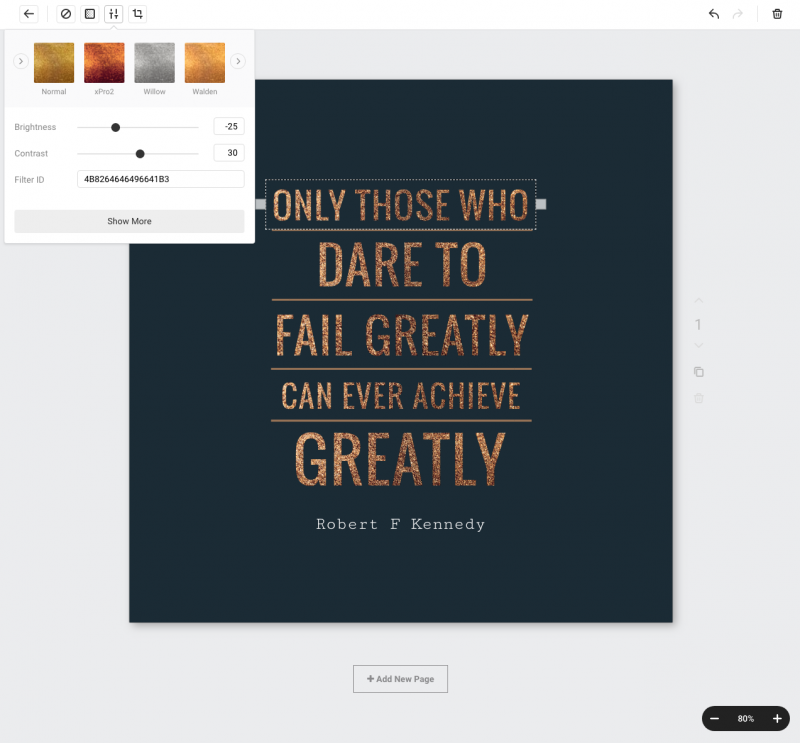Click Add New Page
This screenshot has height=743, width=800.
tap(400, 679)
